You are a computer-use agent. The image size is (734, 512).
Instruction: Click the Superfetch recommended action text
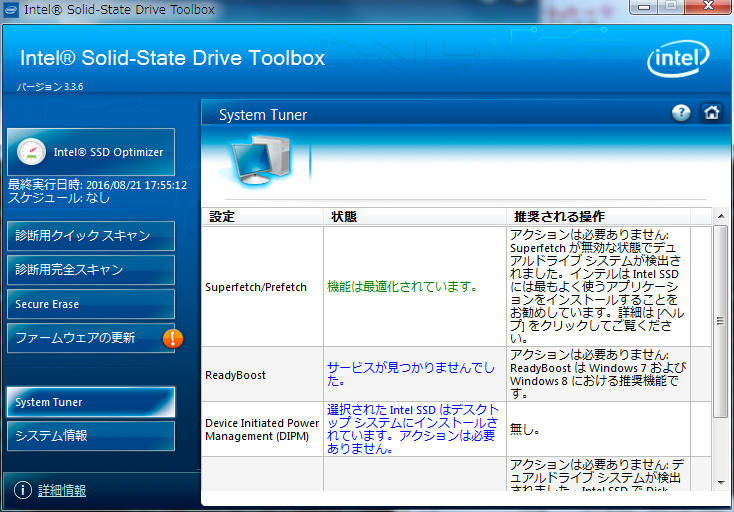[x=597, y=286]
